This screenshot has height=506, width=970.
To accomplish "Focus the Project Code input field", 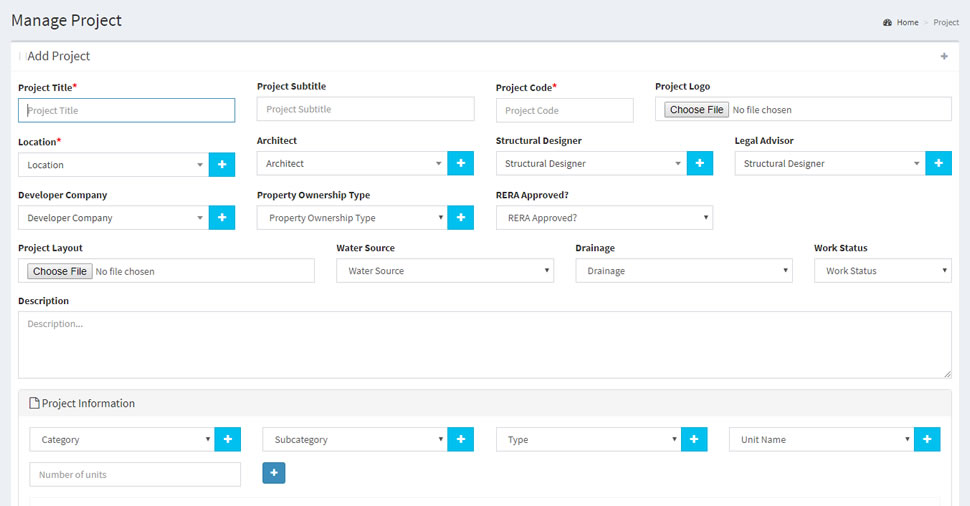I will [x=565, y=111].
